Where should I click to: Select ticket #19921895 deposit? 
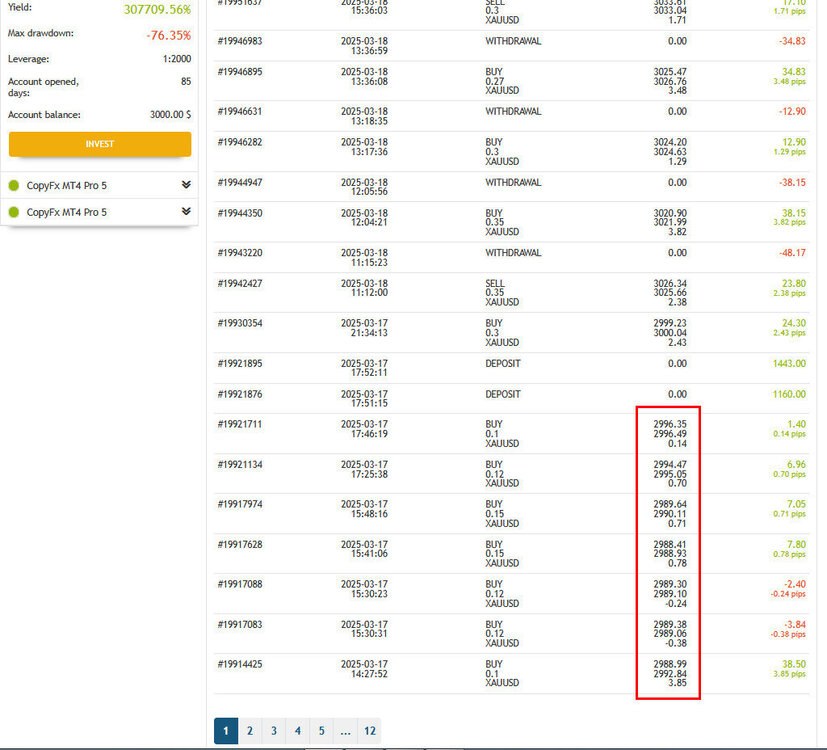(240, 363)
